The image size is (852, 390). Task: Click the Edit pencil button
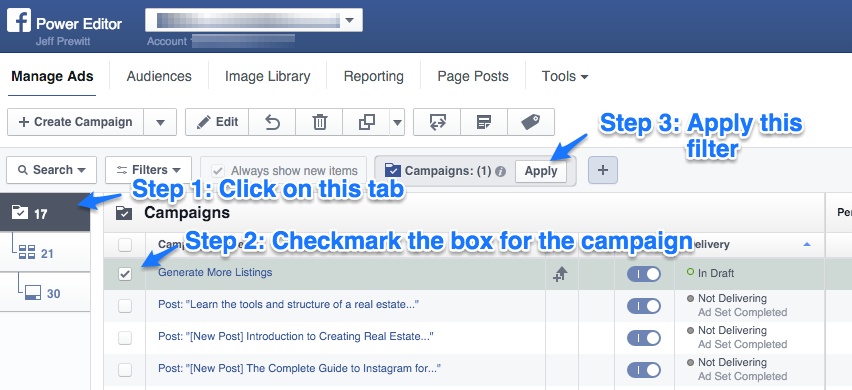pos(217,122)
